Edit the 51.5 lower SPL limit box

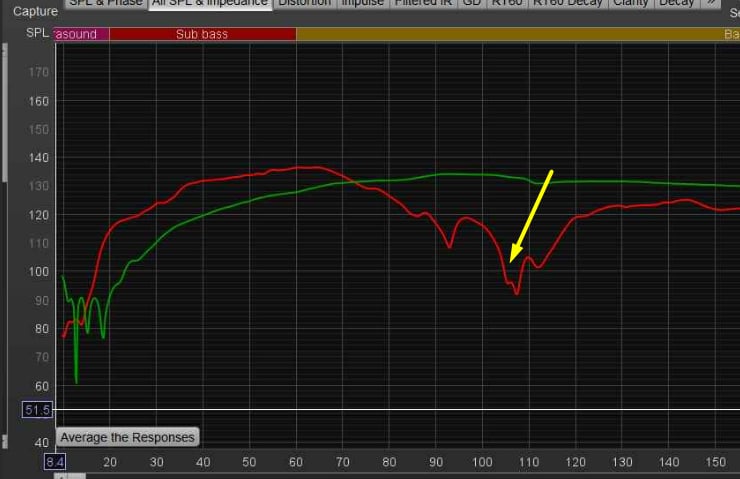[37, 410]
